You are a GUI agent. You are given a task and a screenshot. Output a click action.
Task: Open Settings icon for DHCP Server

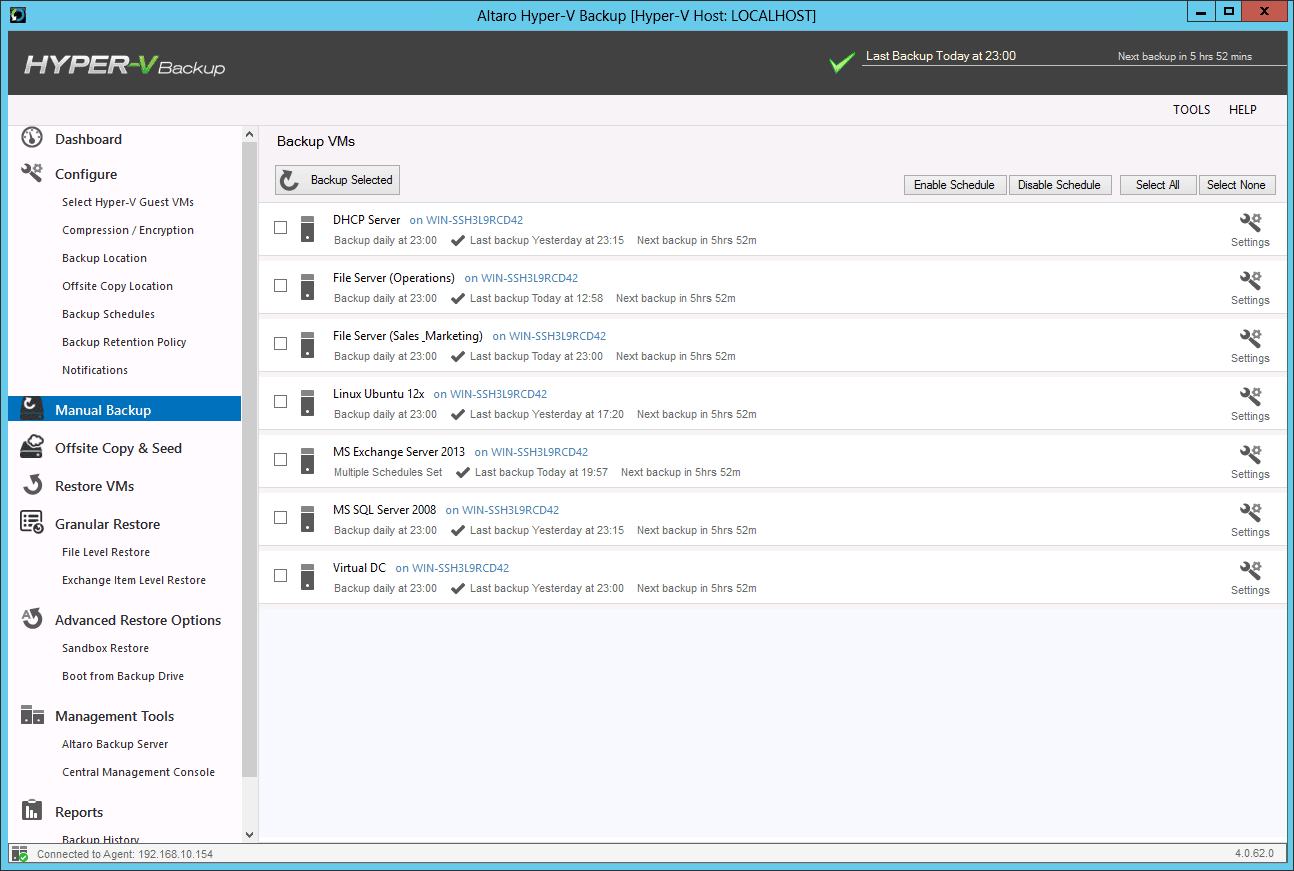coord(1250,222)
